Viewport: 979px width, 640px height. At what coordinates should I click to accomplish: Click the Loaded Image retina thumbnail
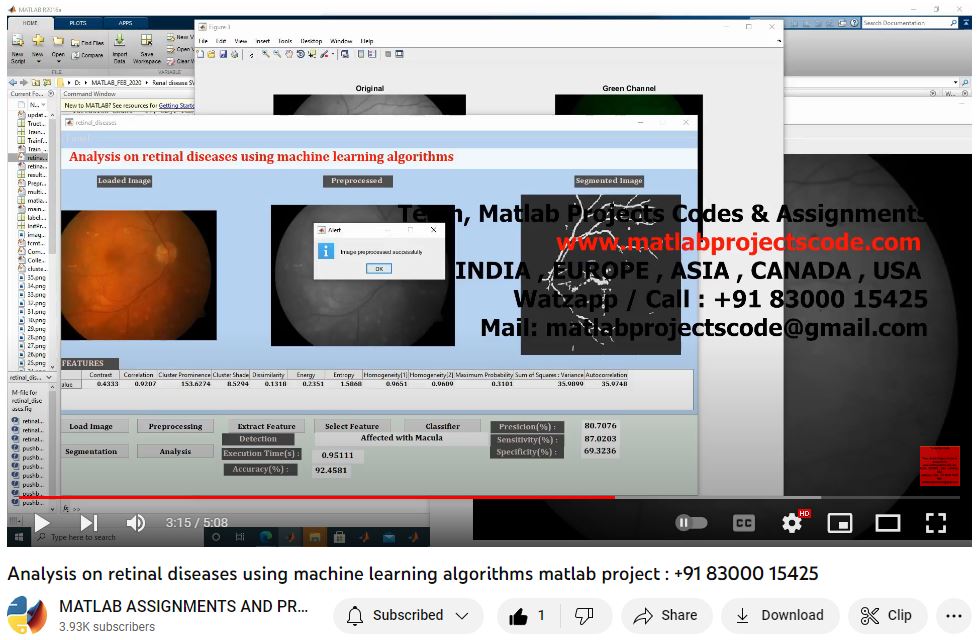139,275
